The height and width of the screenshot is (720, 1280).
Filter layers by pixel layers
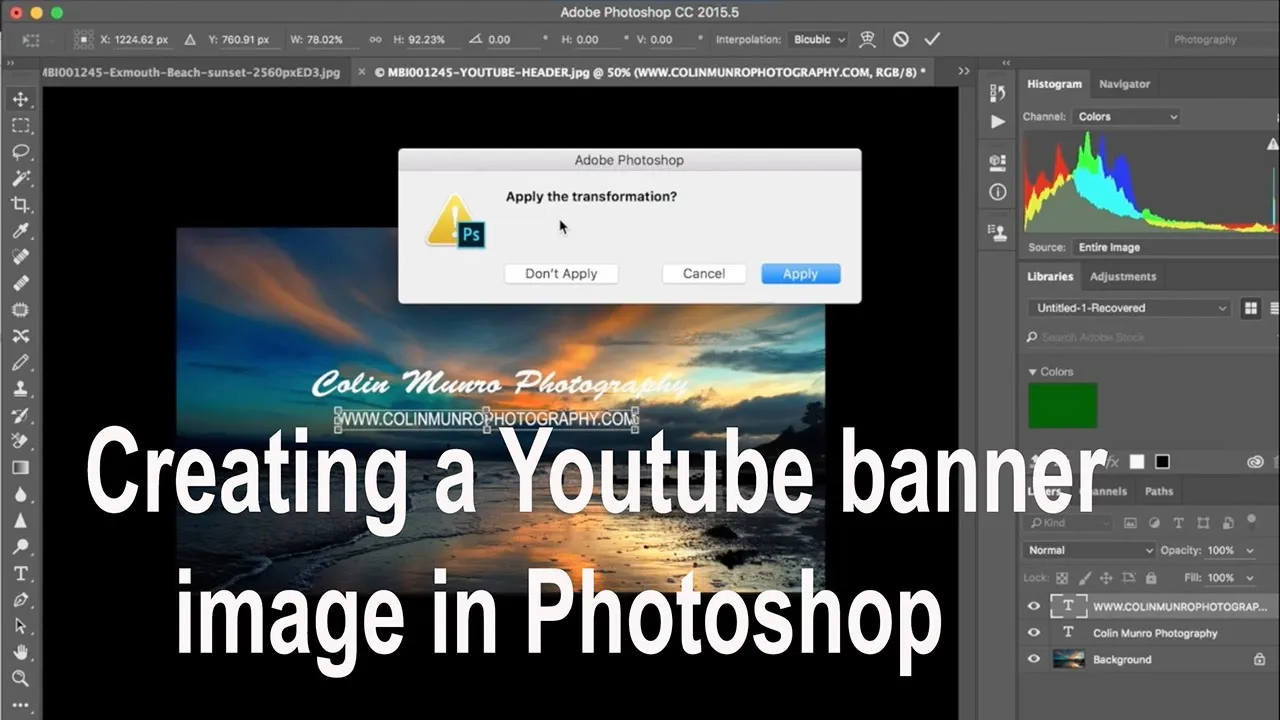[1130, 523]
